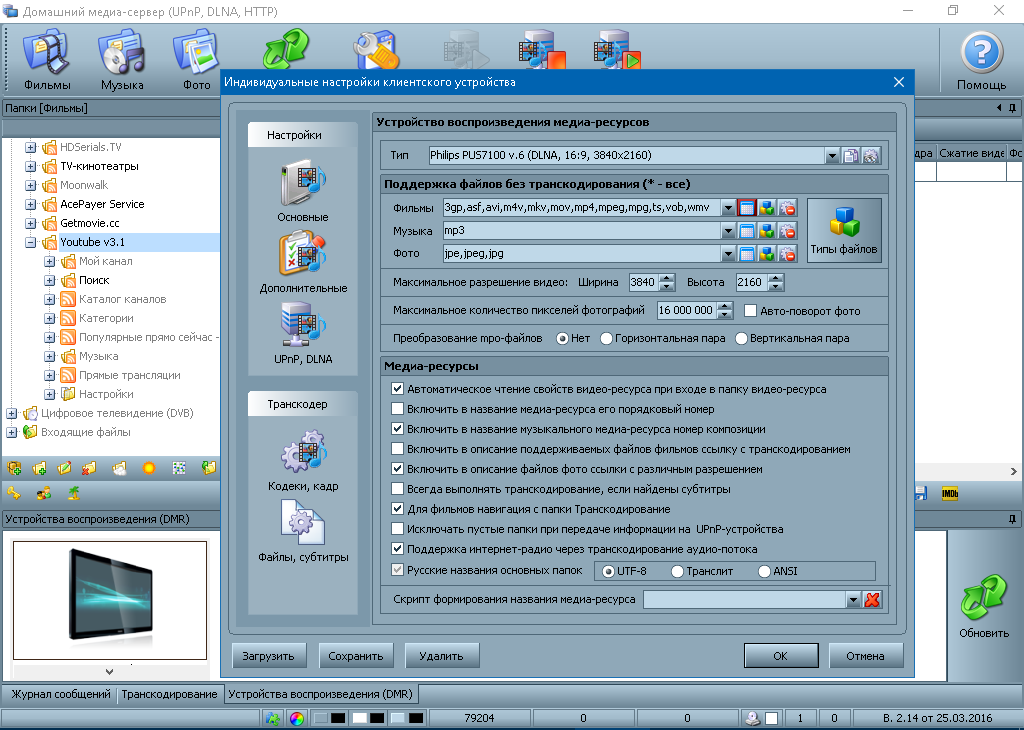Switch to Транскодирование tab

pos(169,694)
